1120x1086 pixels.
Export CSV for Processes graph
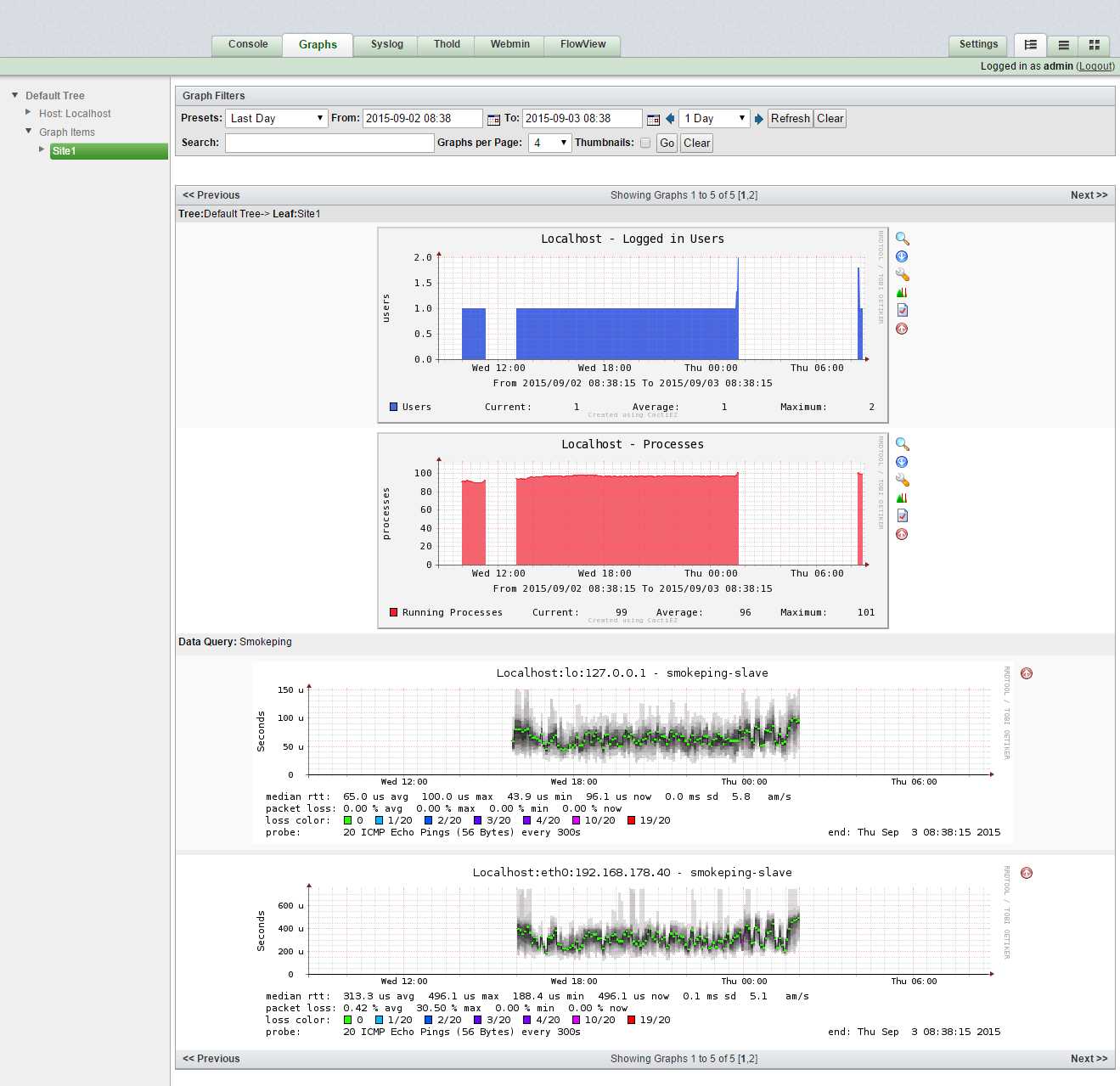point(902,462)
